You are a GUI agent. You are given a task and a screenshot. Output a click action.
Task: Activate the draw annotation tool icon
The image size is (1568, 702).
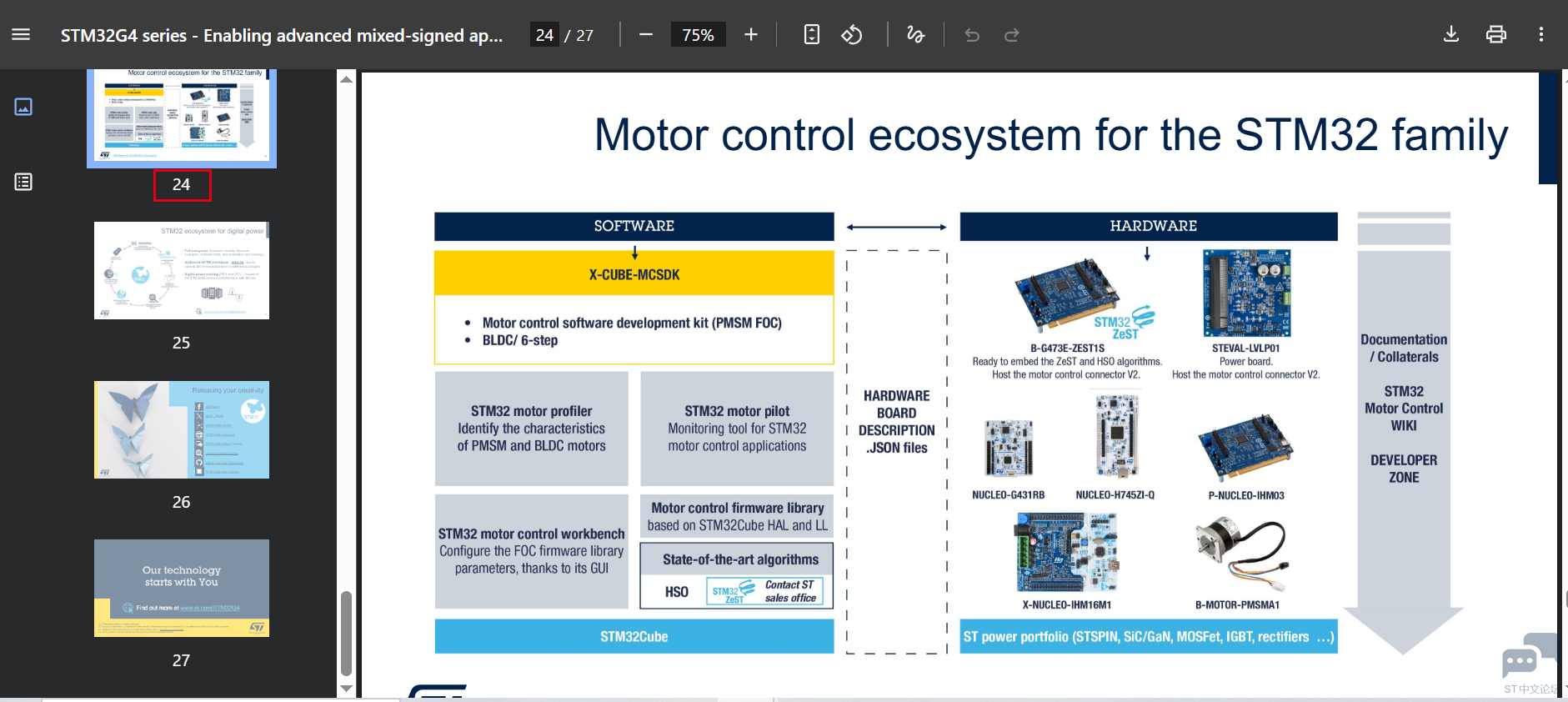click(916, 34)
